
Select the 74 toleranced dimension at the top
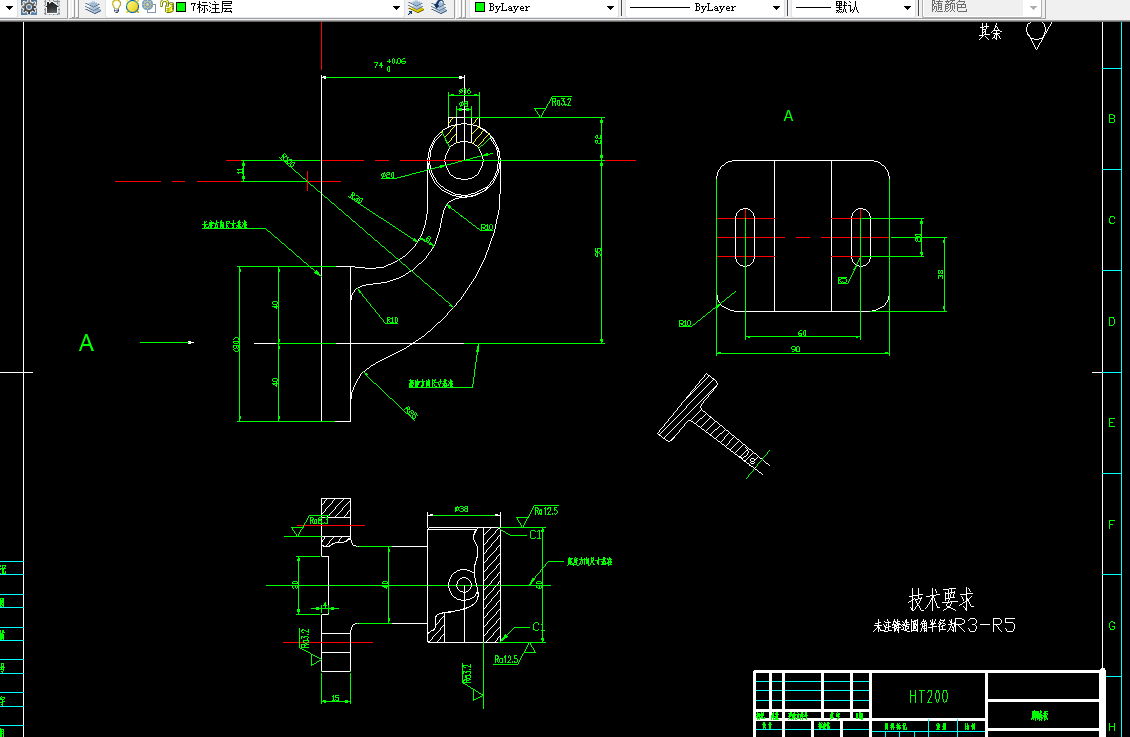[x=390, y=64]
